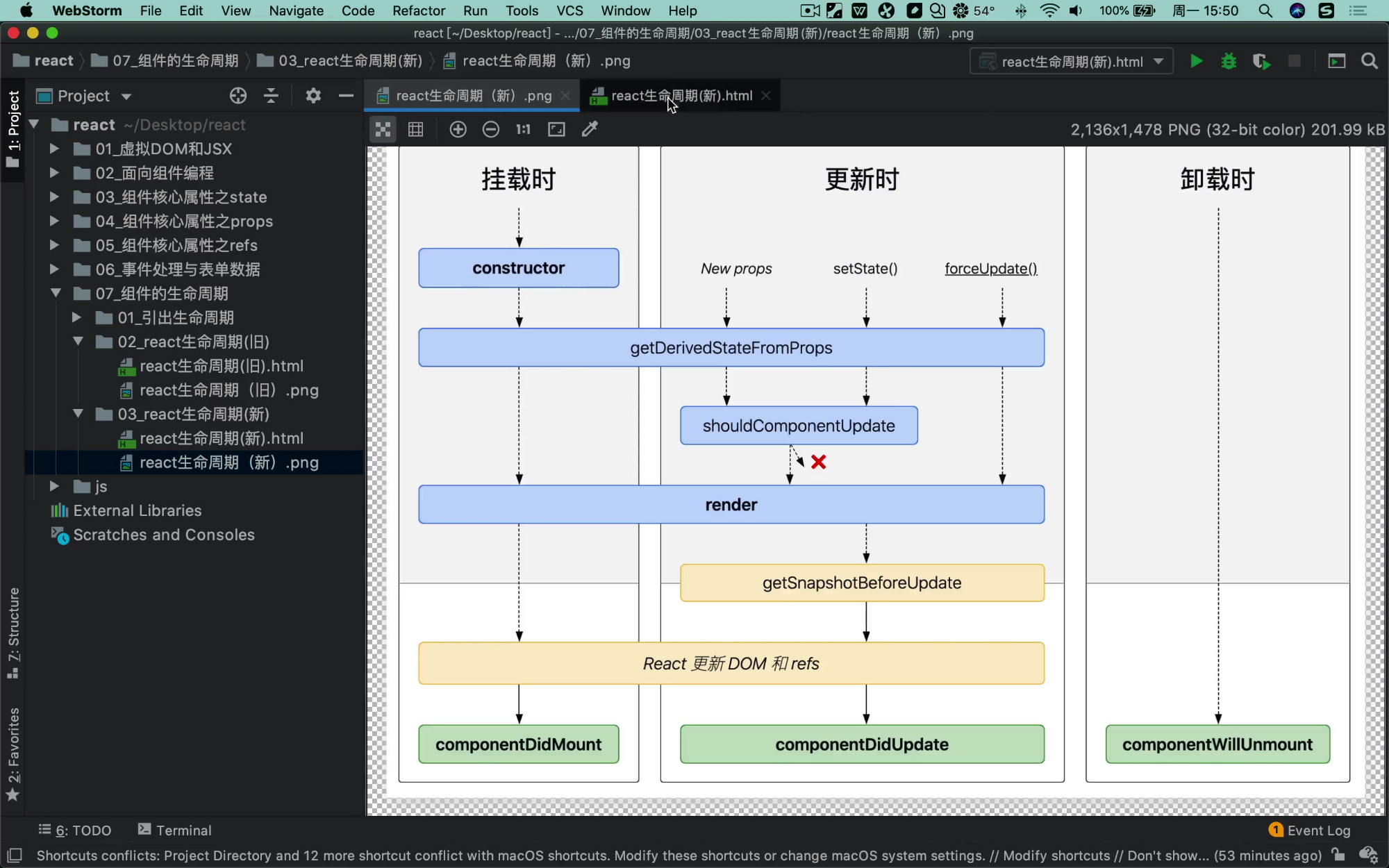Image resolution: width=1389 pixels, height=868 pixels.
Task: Select react生命周期(旧).html file in tree
Action: pos(221,366)
